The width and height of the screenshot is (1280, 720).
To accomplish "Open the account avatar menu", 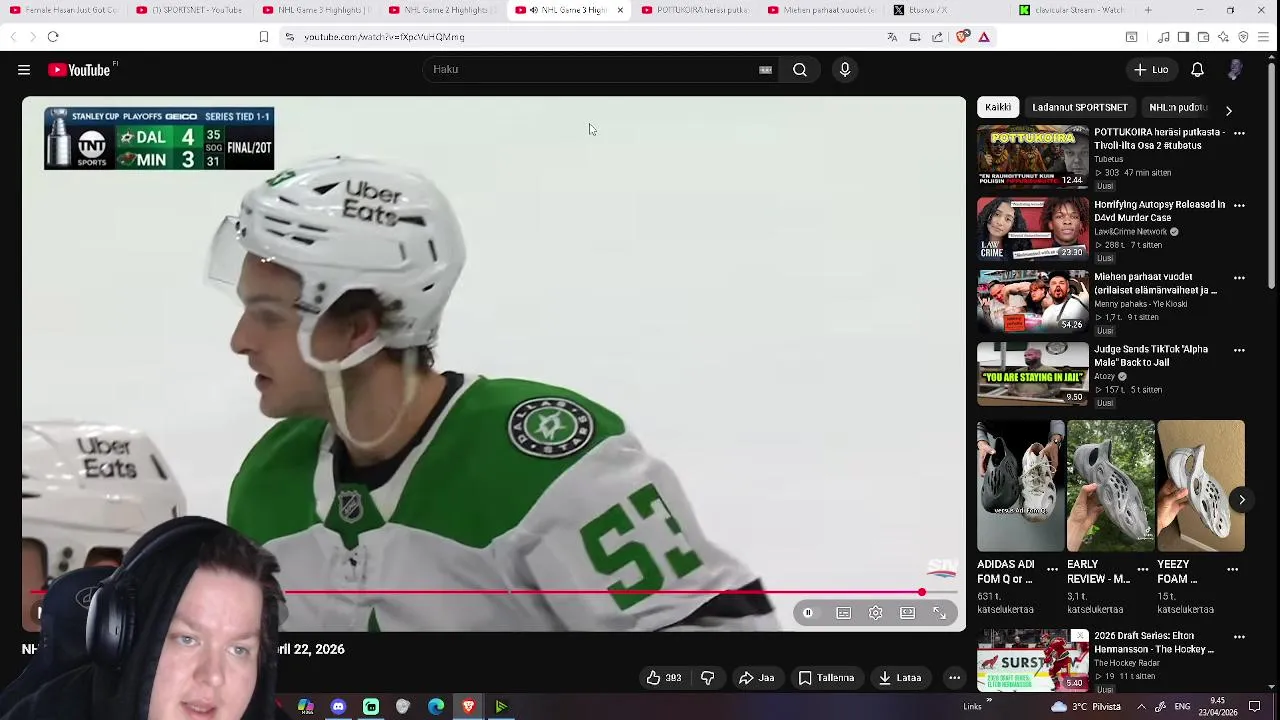I will 1235,70.
